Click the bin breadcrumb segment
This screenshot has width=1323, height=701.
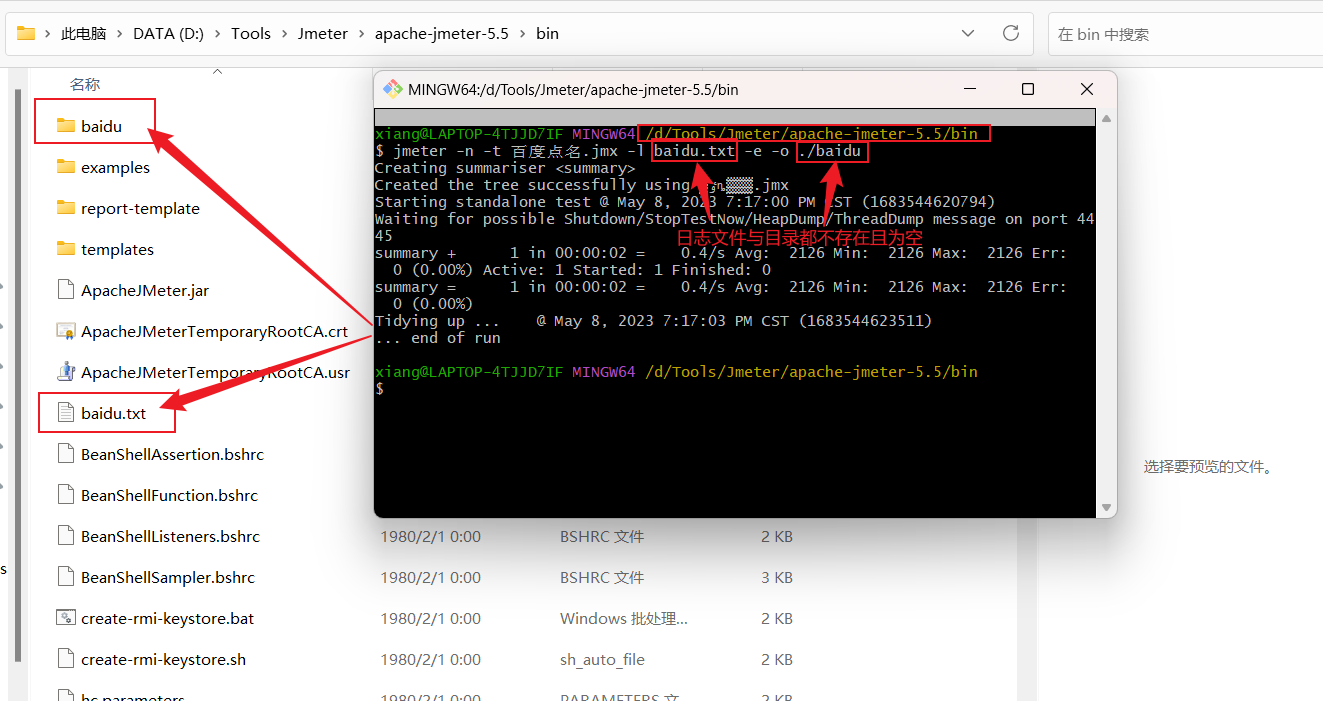[x=547, y=34]
